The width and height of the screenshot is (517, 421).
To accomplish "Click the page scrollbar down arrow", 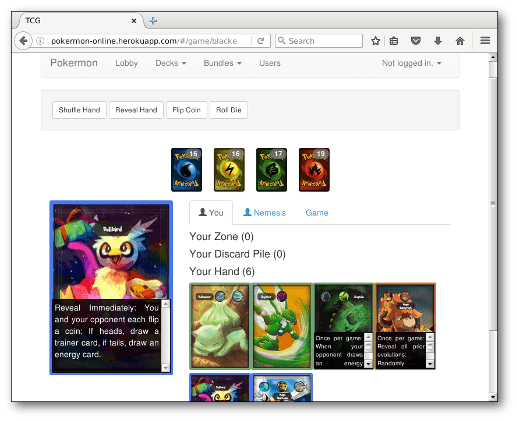I will [x=493, y=397].
